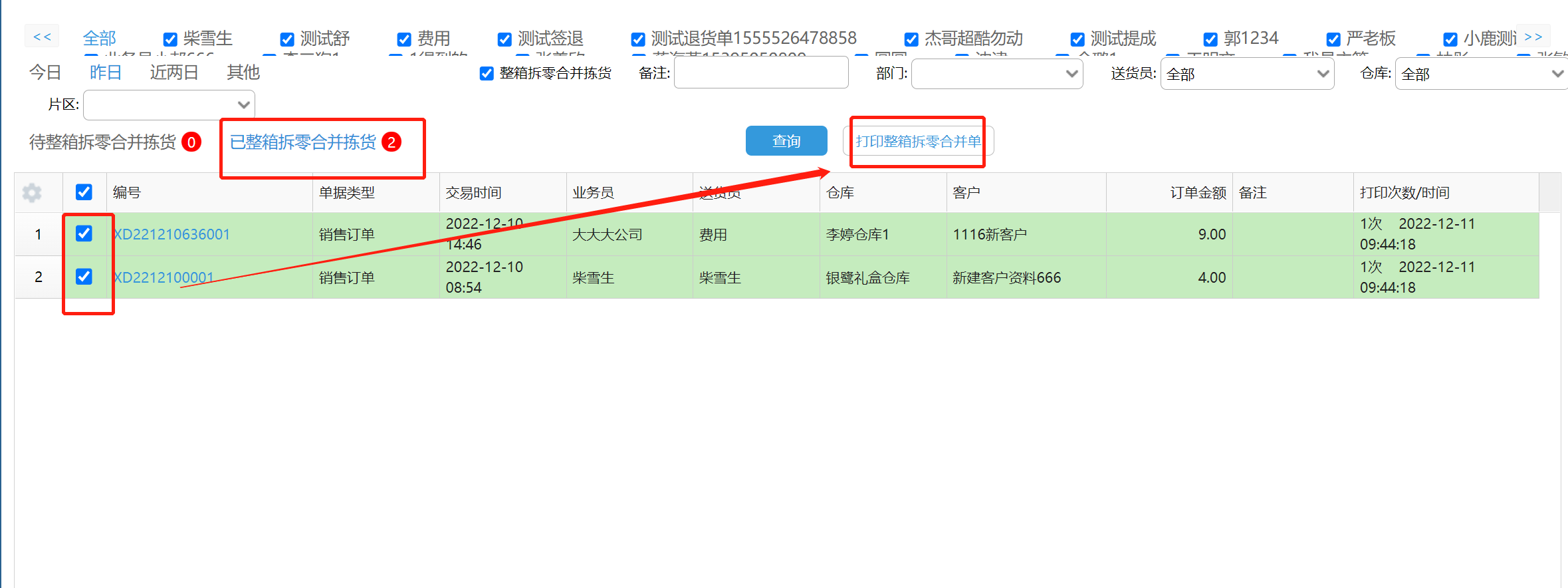Uncheck the 费用 salesperson checkbox
This screenshot has height=588, width=1568.
click(404, 39)
